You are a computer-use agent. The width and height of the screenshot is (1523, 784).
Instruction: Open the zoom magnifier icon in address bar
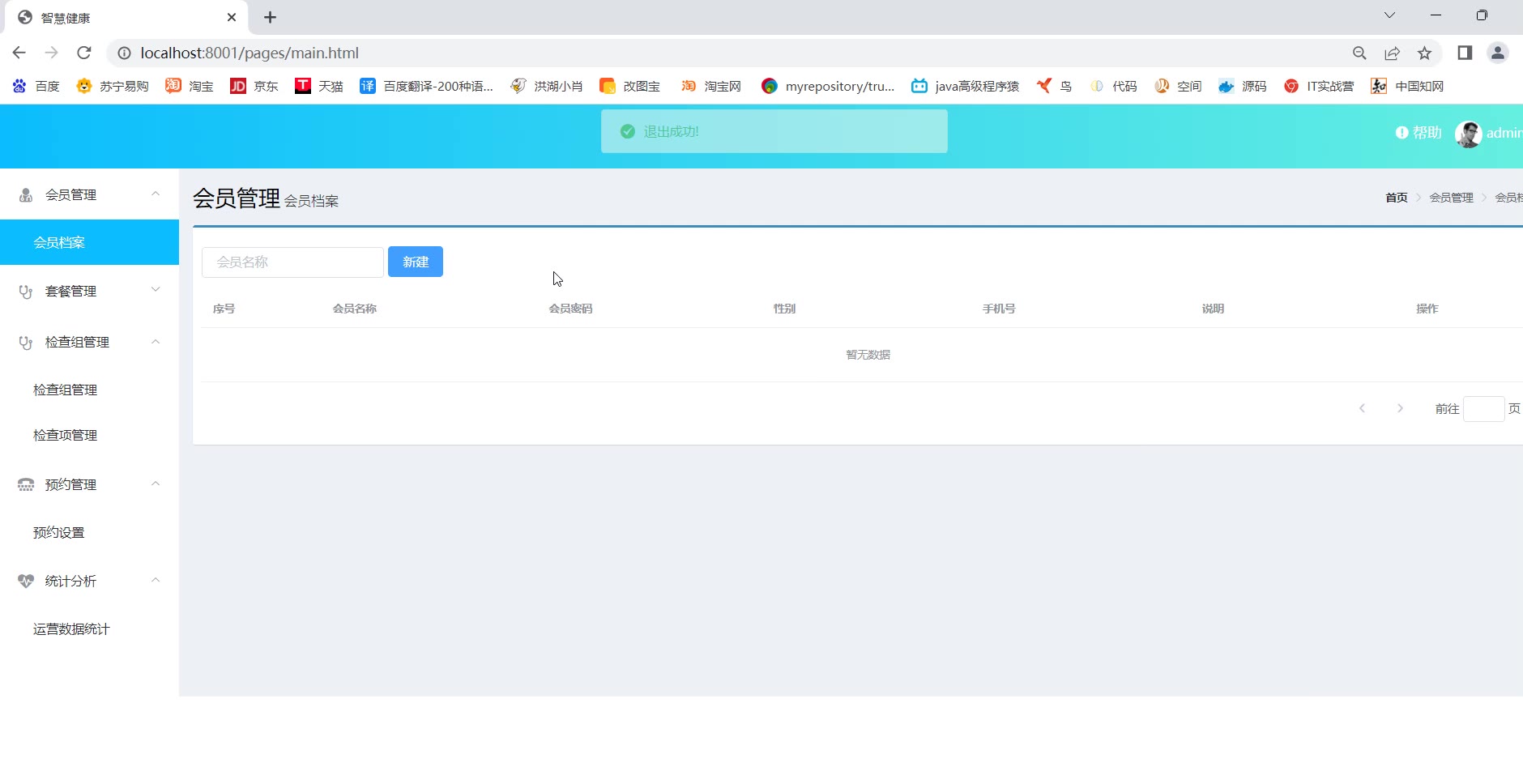pos(1359,53)
